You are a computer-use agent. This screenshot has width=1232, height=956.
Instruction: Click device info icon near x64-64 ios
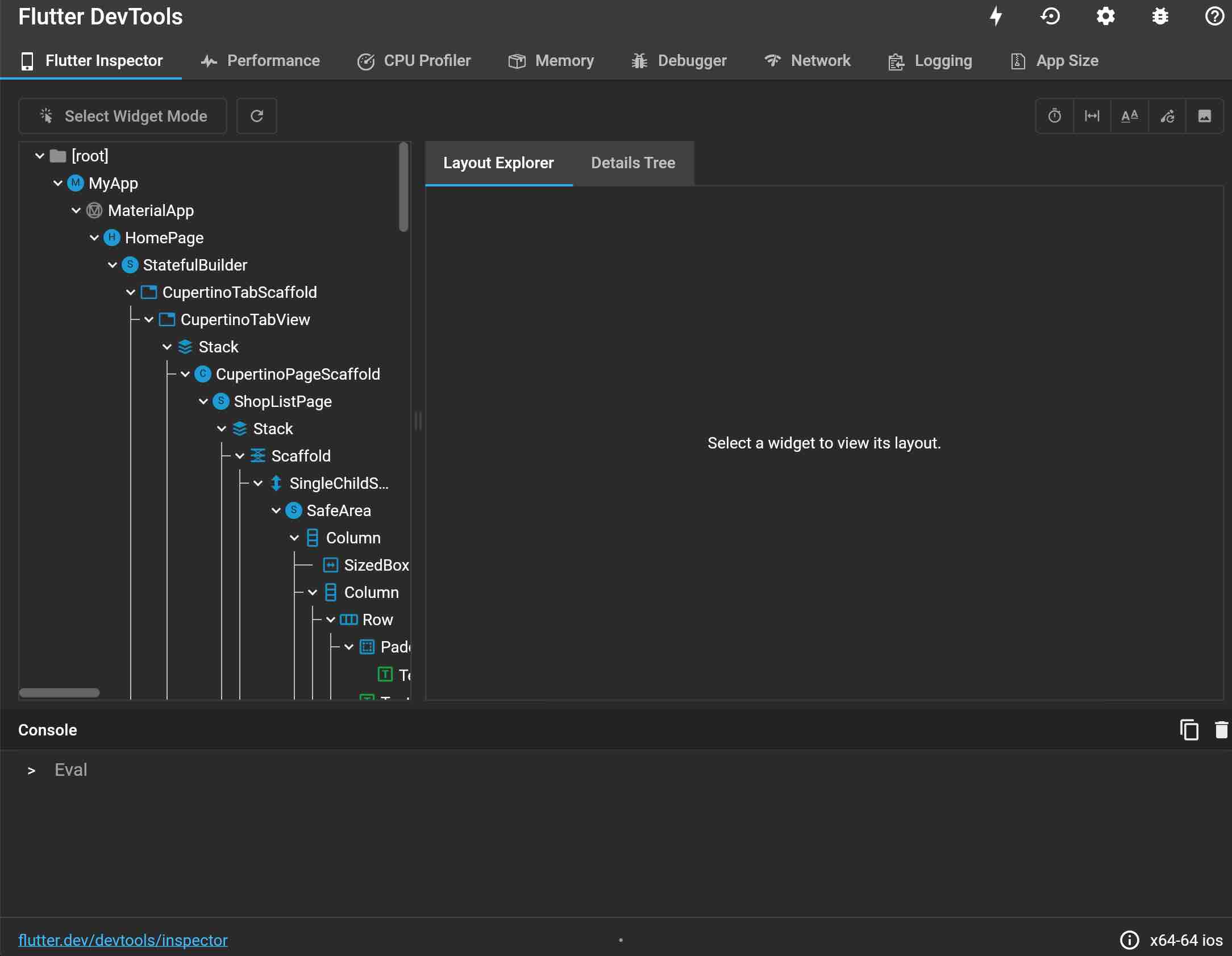tap(1129, 940)
